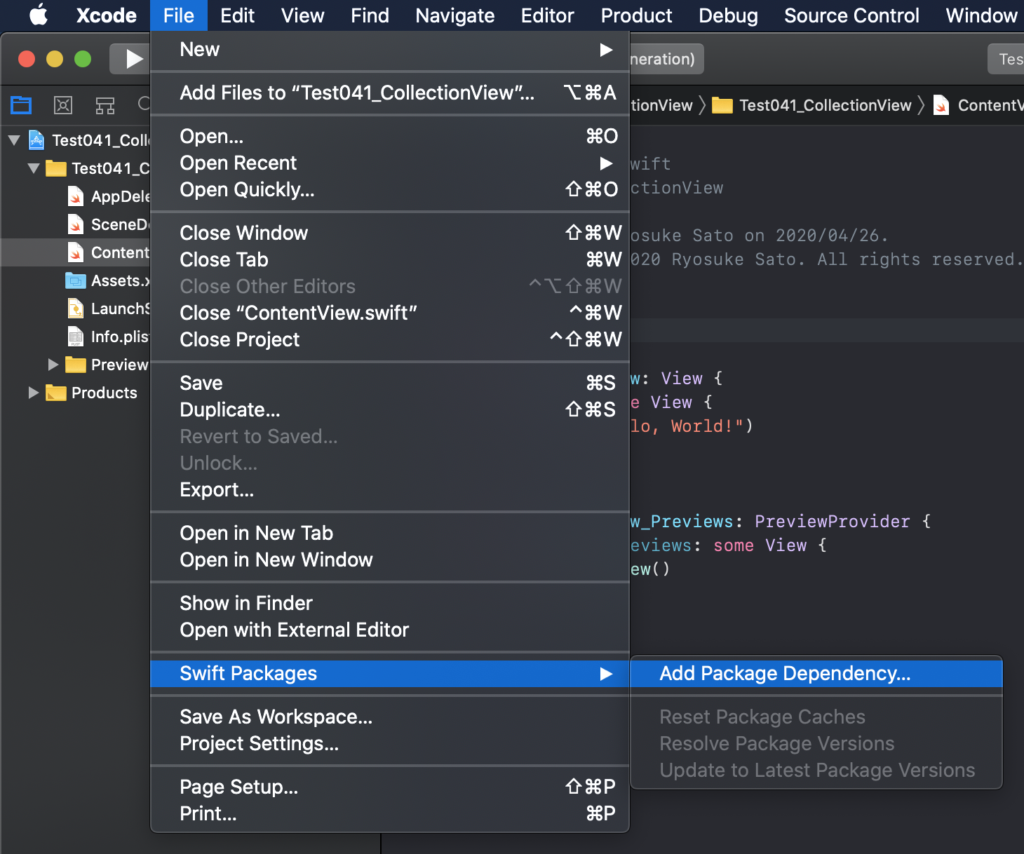1024x854 pixels.
Task: Open the Apple menu
Action: point(39,14)
